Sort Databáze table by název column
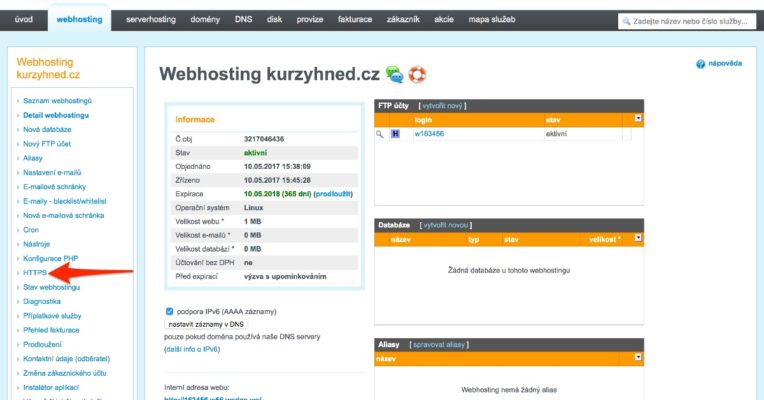The width and height of the screenshot is (764, 400). coord(401,240)
